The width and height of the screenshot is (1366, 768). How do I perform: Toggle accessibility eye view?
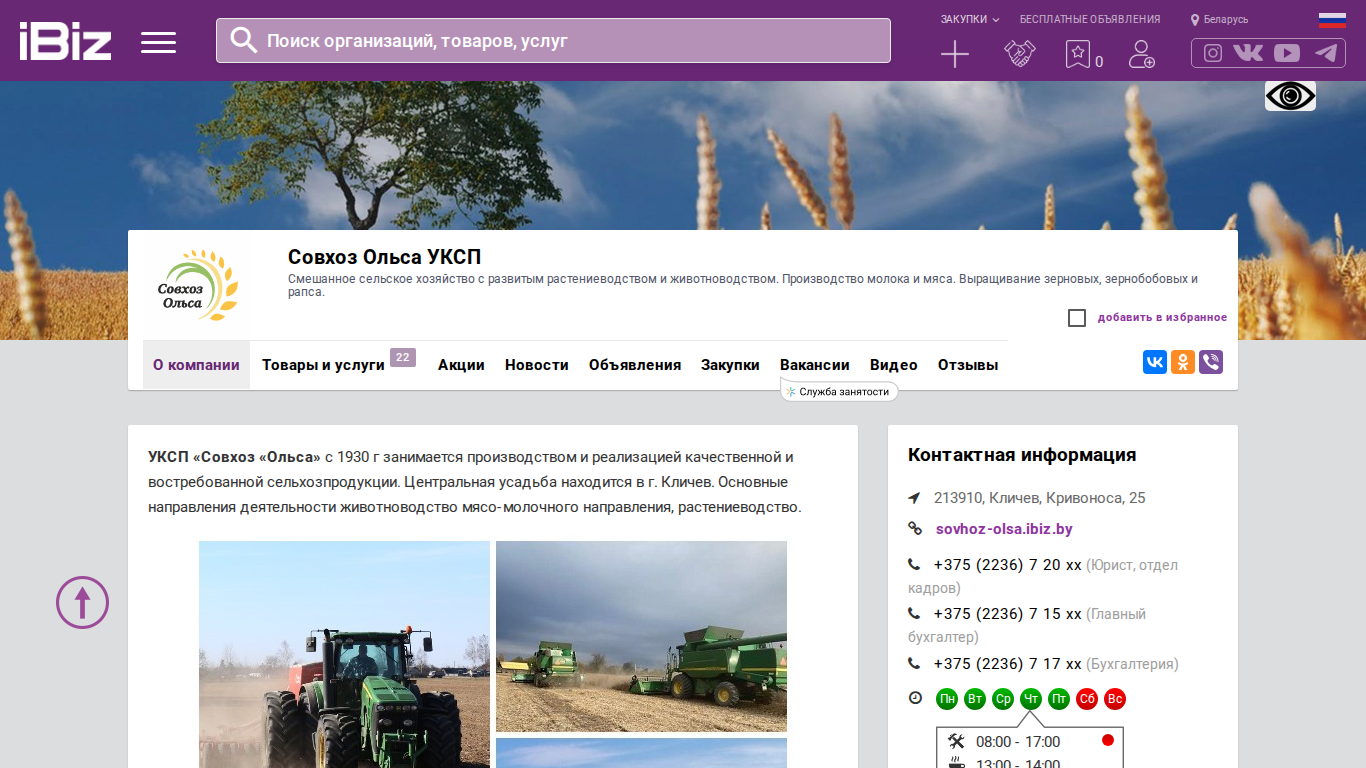click(x=1290, y=96)
